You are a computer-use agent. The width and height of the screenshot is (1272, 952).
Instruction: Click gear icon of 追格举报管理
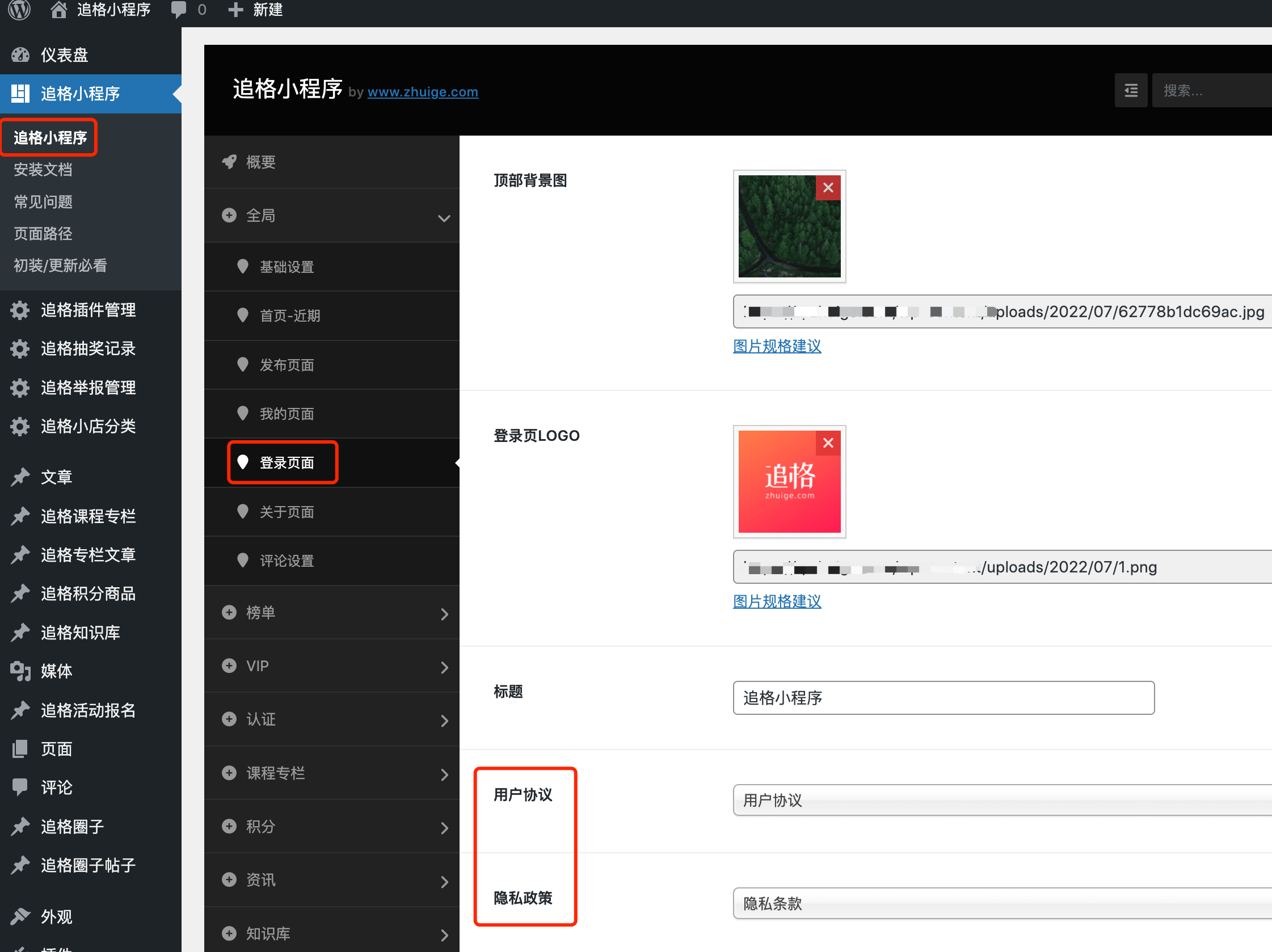pyautogui.click(x=20, y=388)
